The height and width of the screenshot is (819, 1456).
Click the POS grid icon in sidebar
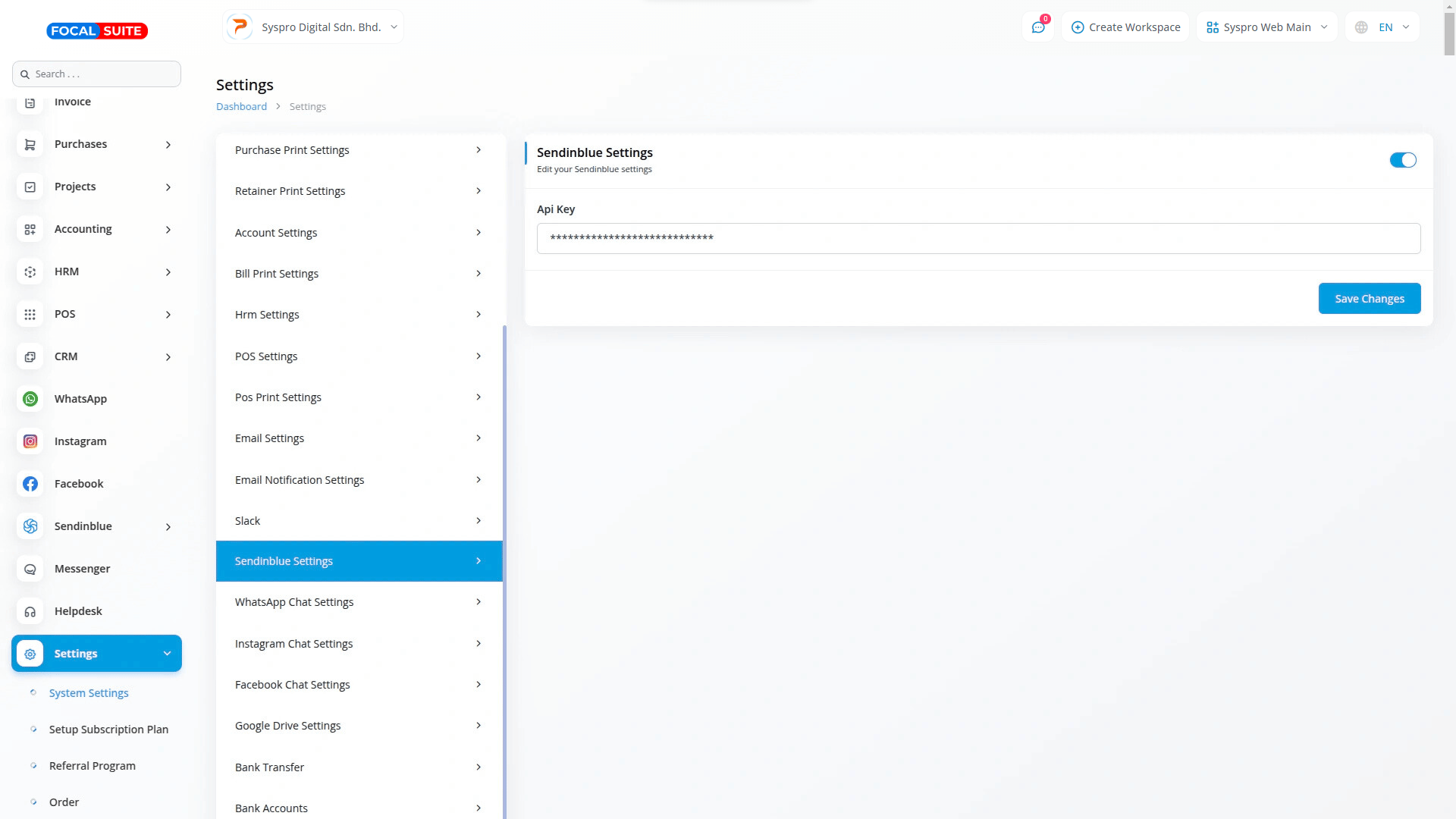(30, 314)
